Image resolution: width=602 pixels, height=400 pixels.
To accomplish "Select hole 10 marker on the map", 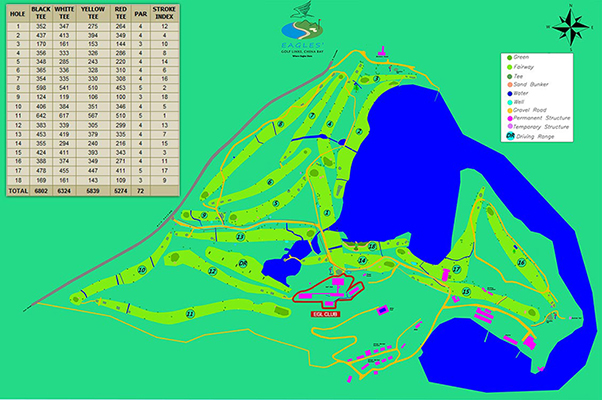I will point(142,270).
